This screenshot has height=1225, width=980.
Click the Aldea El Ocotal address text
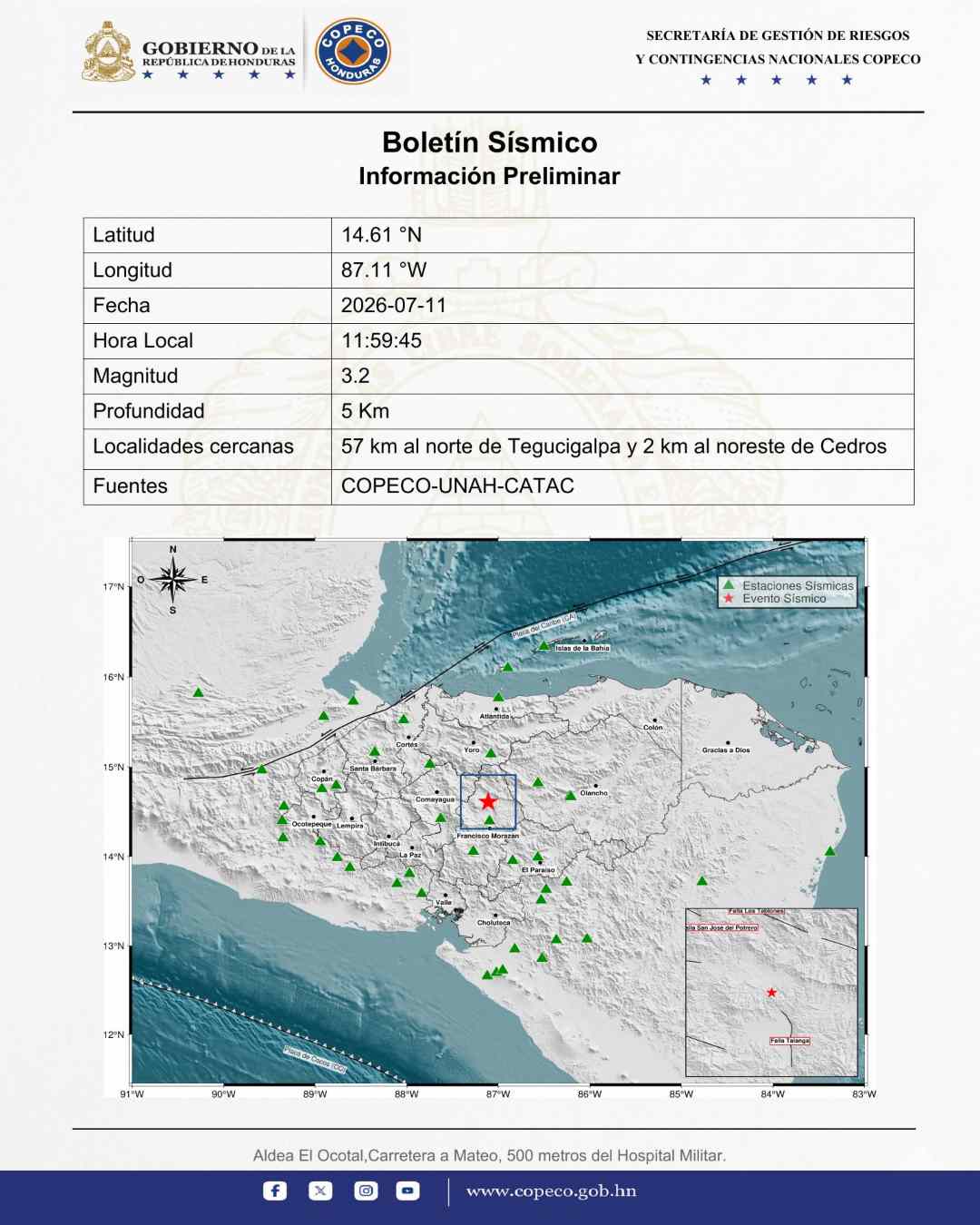[489, 1156]
